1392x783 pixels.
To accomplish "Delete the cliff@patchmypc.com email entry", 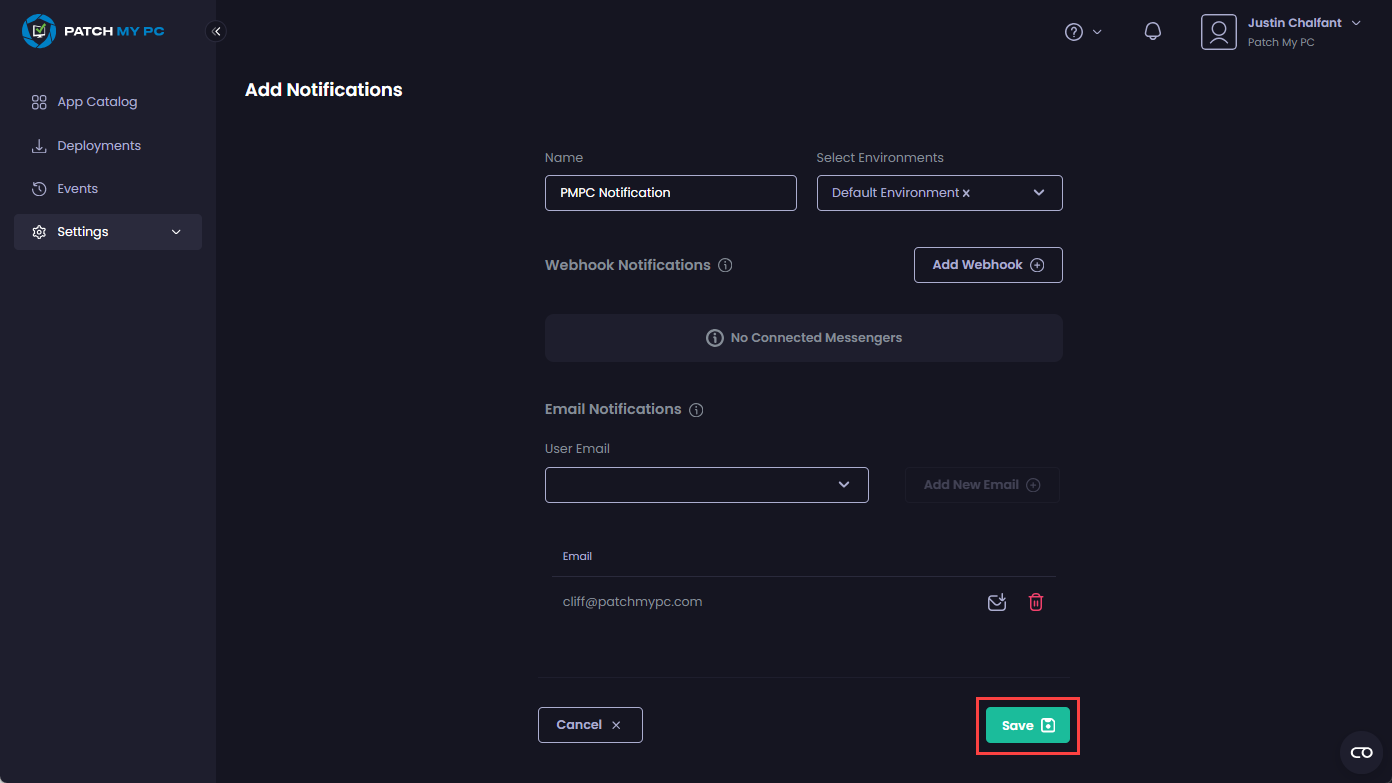I will (1036, 602).
